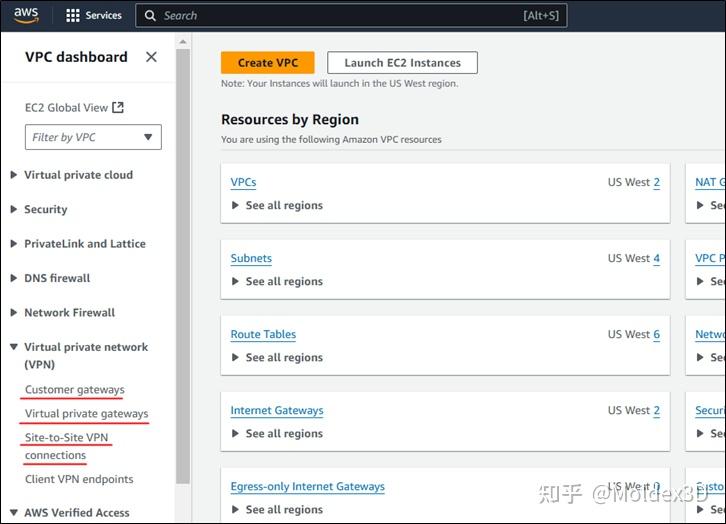Select Virtual private gateways in sidebar
This screenshot has width=726, height=524.
click(x=86, y=414)
